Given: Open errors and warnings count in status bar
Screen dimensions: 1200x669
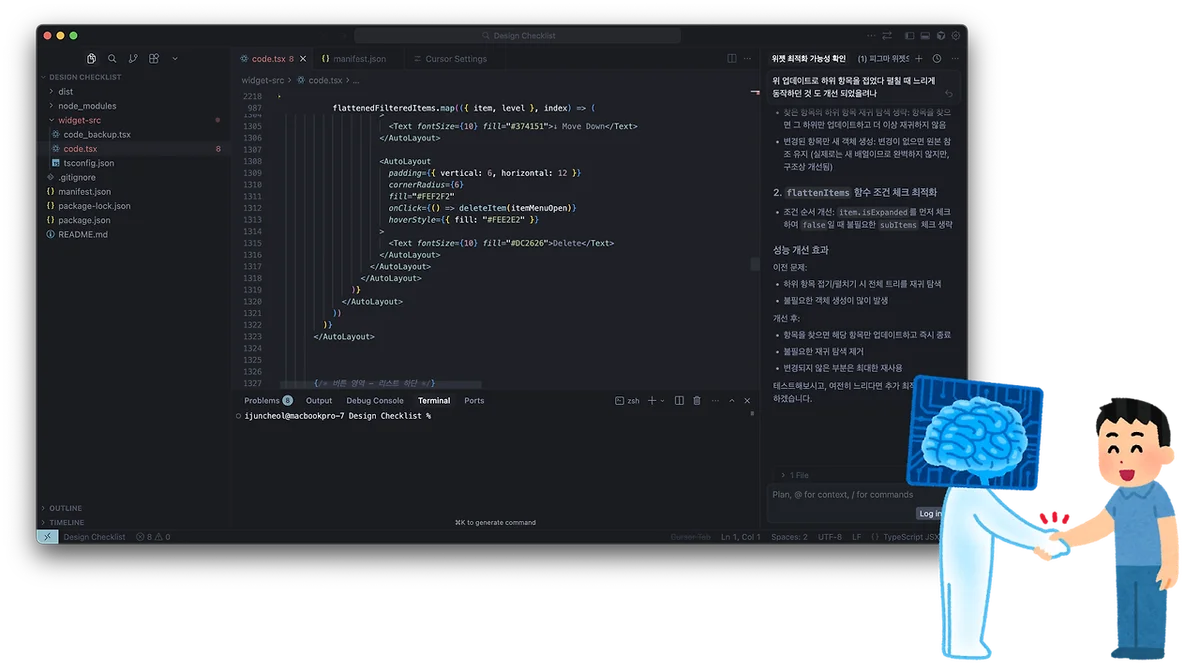Looking at the screenshot, I should (153, 537).
